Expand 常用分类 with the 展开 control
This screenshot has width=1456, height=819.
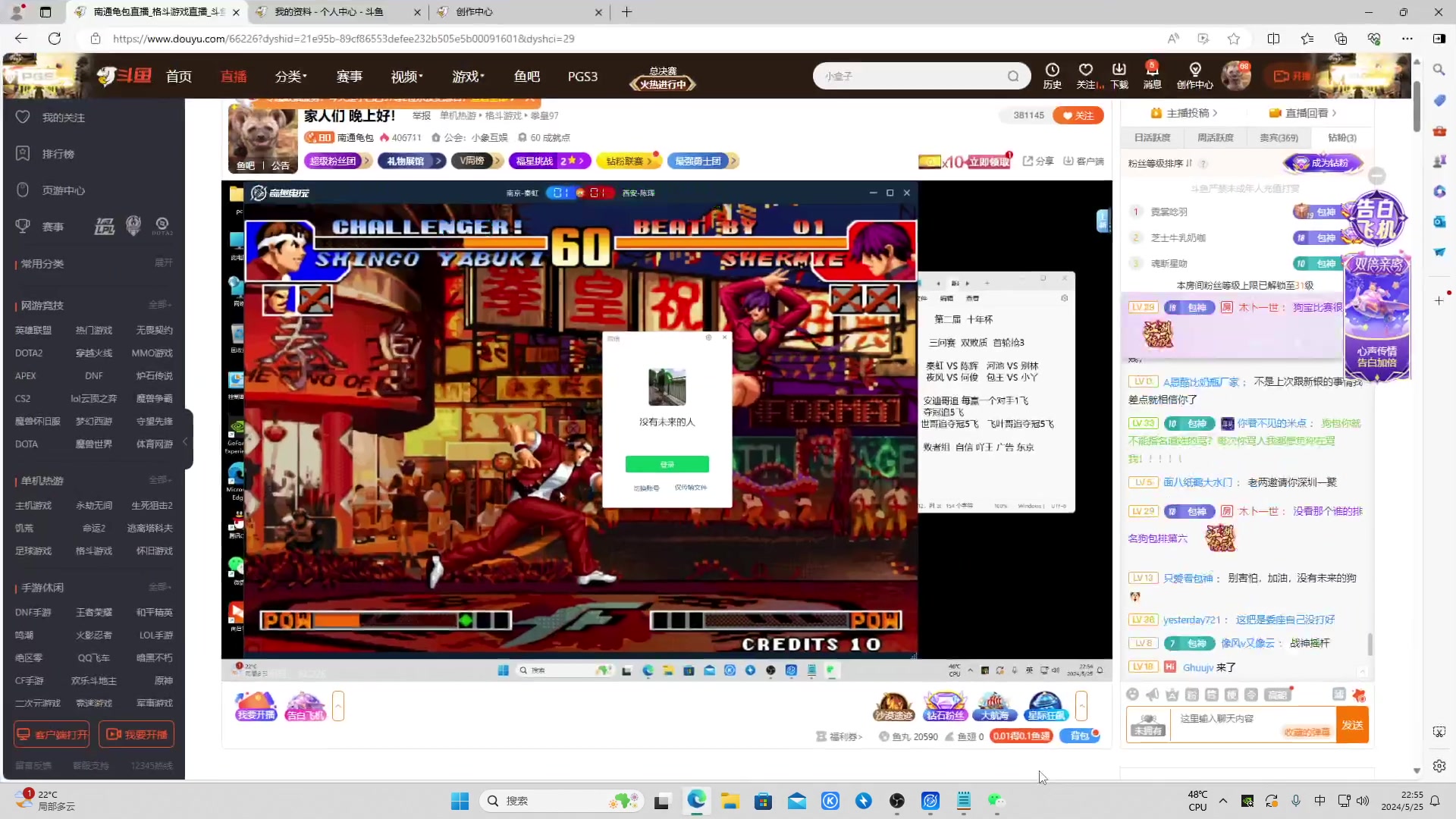[x=164, y=263]
